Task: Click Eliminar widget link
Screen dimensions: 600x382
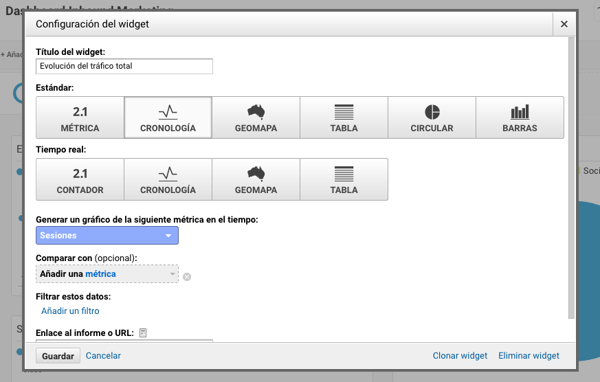Action: pos(529,356)
